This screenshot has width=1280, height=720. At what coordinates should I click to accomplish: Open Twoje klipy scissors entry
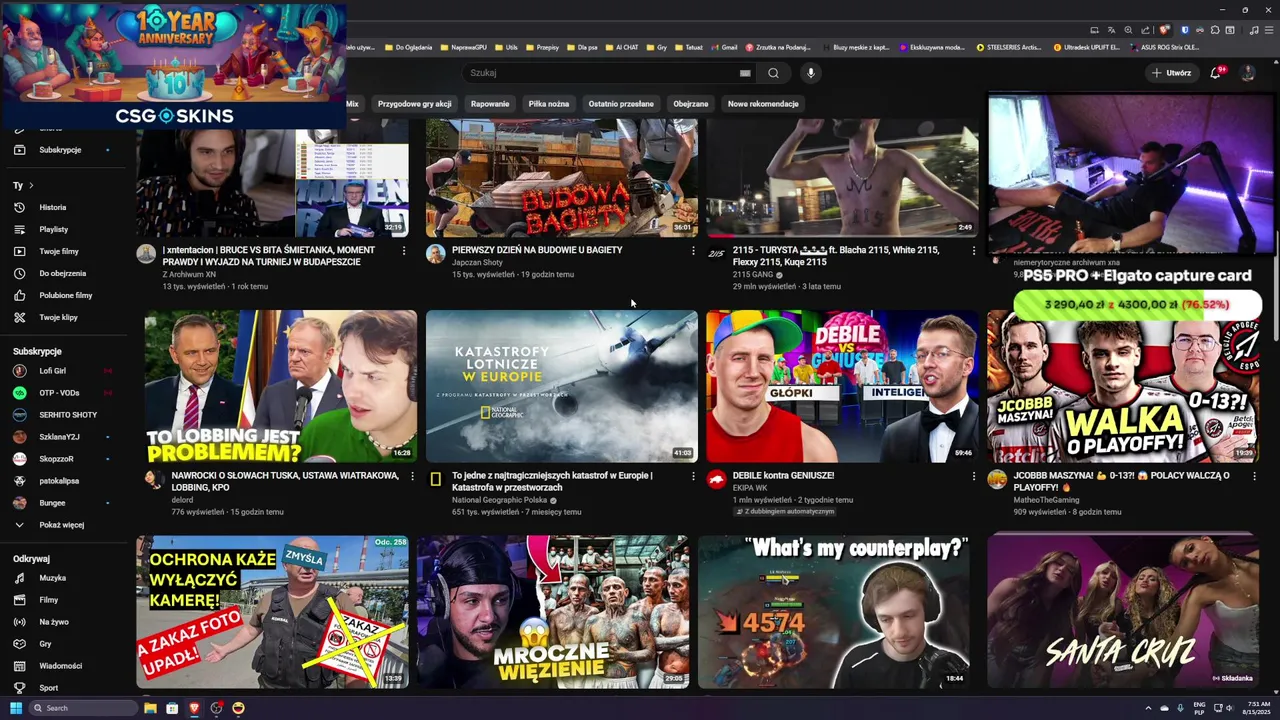[x=58, y=317]
